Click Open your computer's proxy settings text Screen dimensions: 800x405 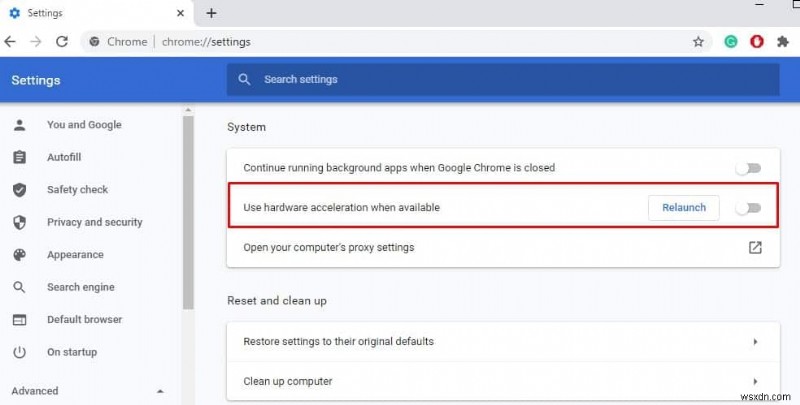(329, 248)
